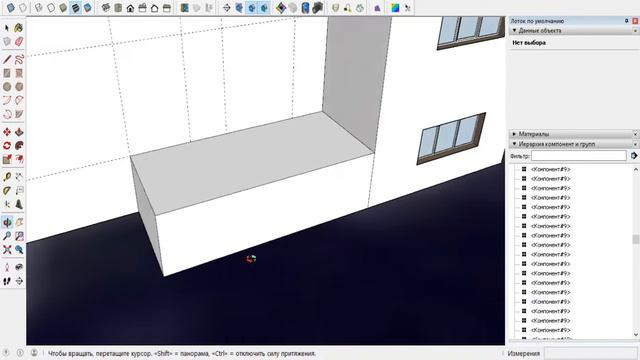Click outliner scrollbar down arrow

tap(636, 335)
